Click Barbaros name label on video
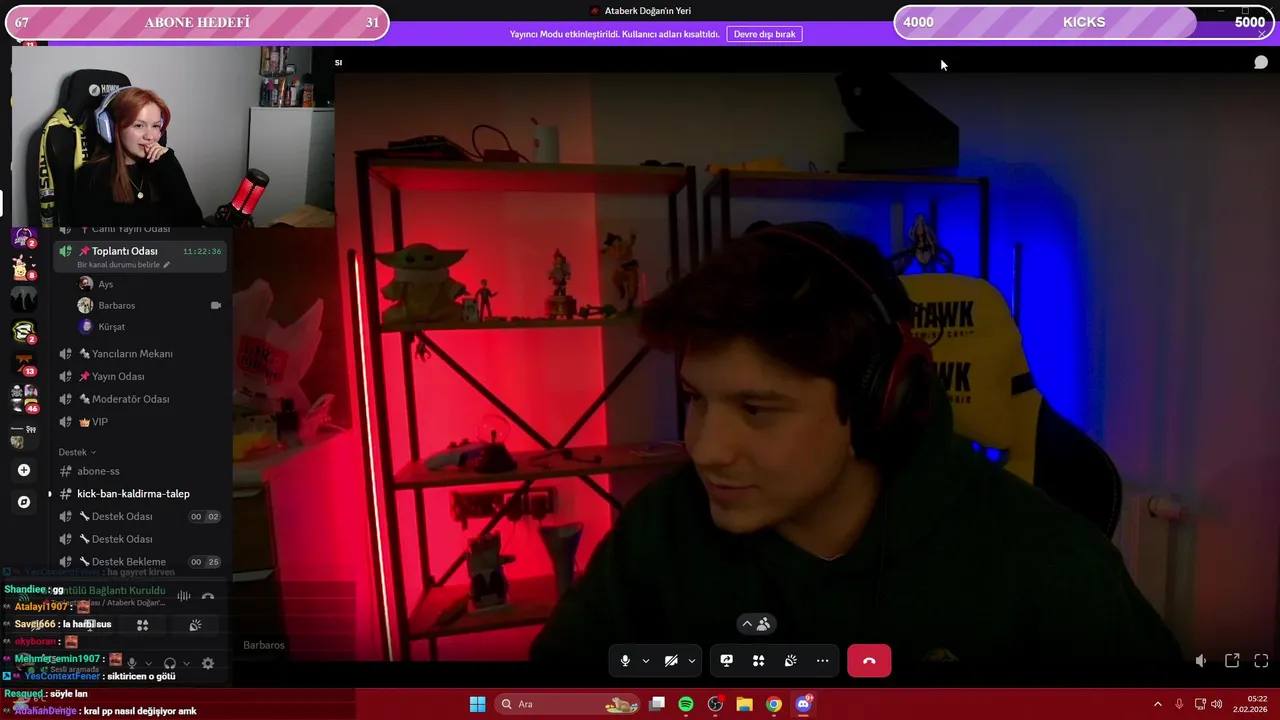 (264, 645)
